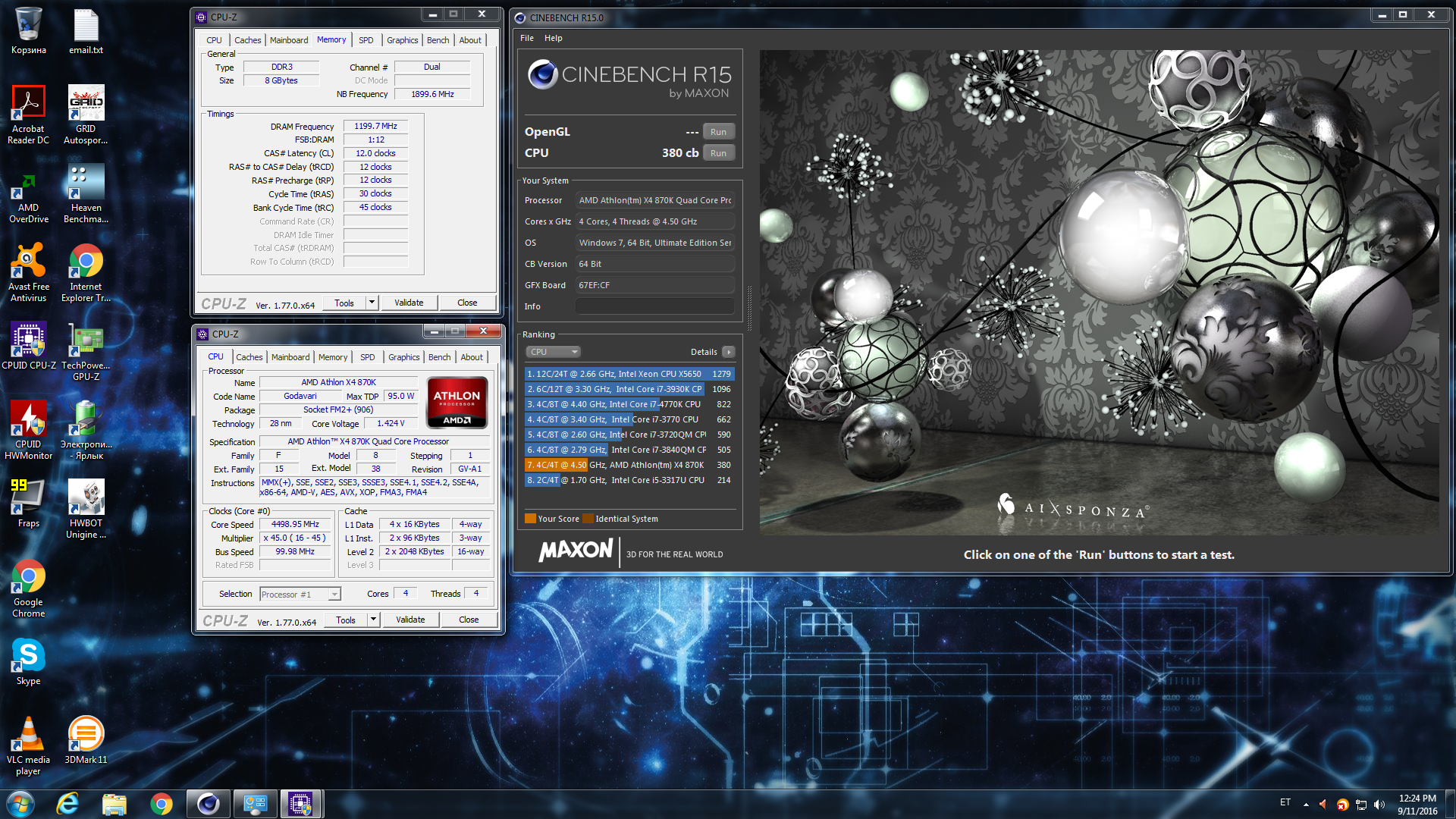This screenshot has width=1456, height=819.
Task: Open Chrome from the taskbar
Action: [x=162, y=804]
